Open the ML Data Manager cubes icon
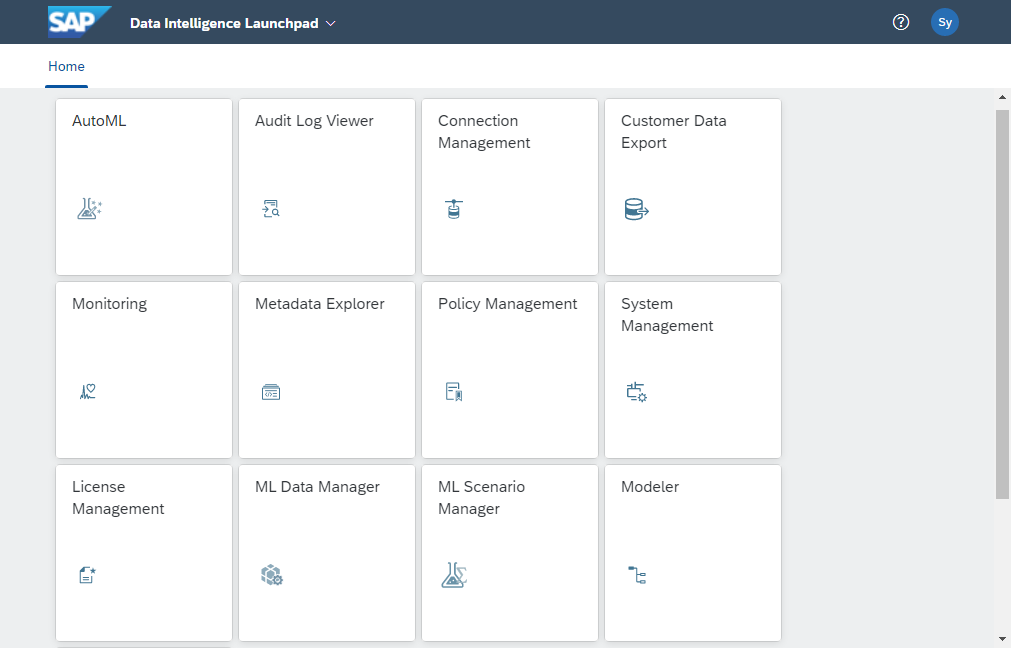 271,574
